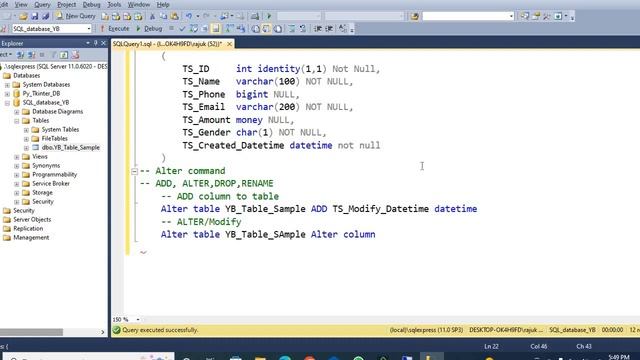Image resolution: width=640 pixels, height=360 pixels.
Task: Open the Project menu
Action: tap(67, 4)
